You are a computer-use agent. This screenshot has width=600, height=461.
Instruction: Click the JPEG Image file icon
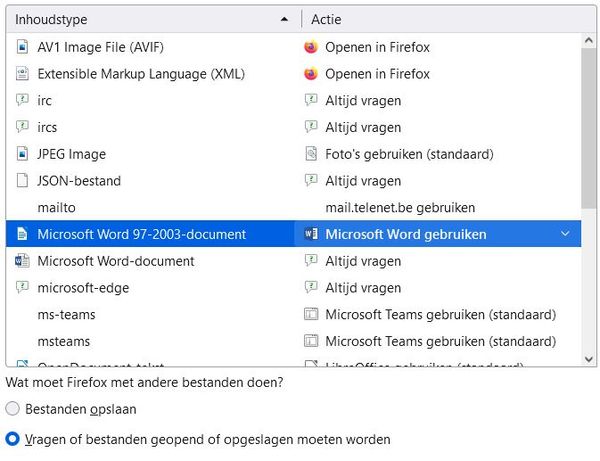coord(22,154)
